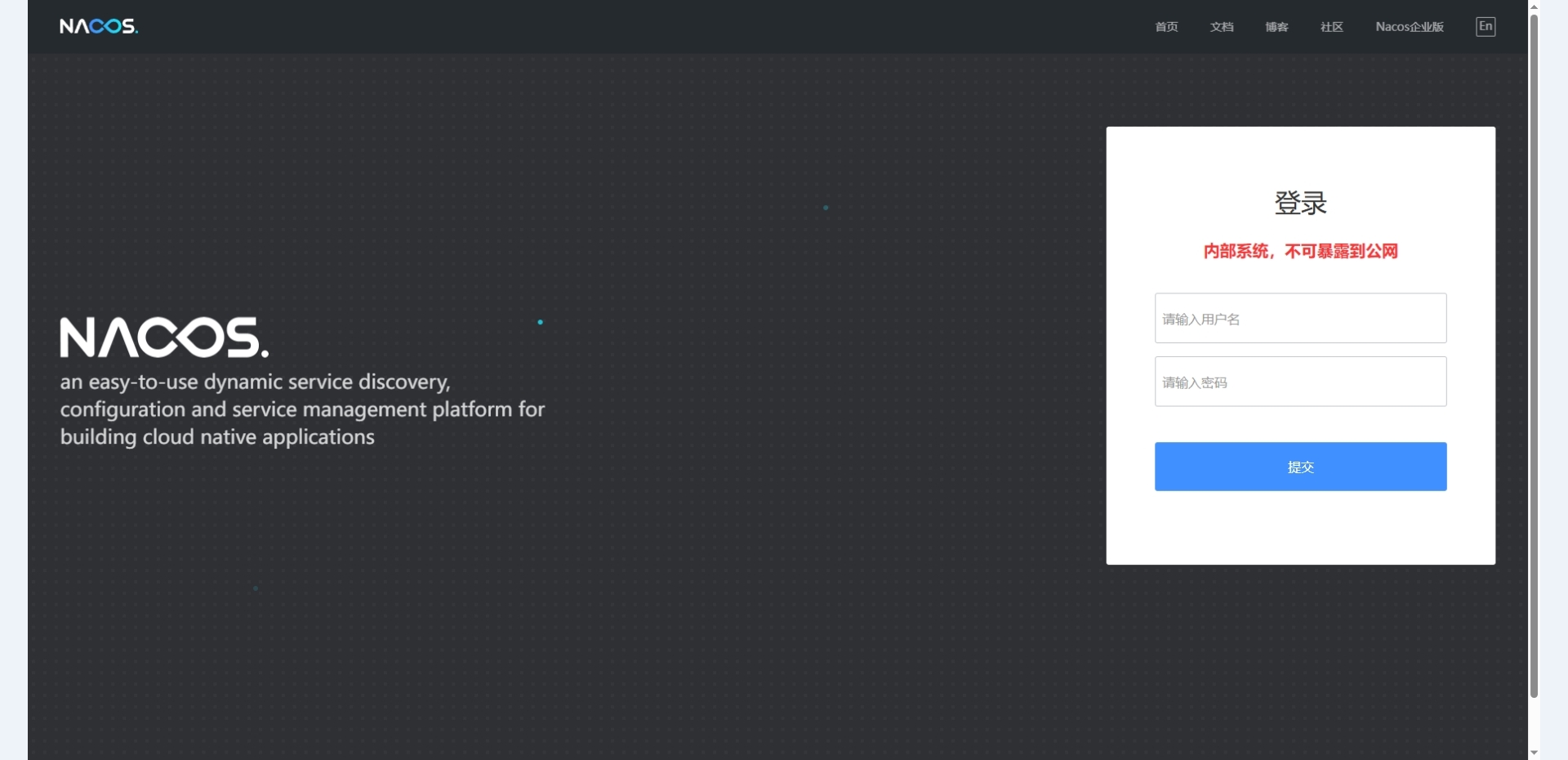
Task: Click the 登录 heading
Action: tap(1300, 203)
